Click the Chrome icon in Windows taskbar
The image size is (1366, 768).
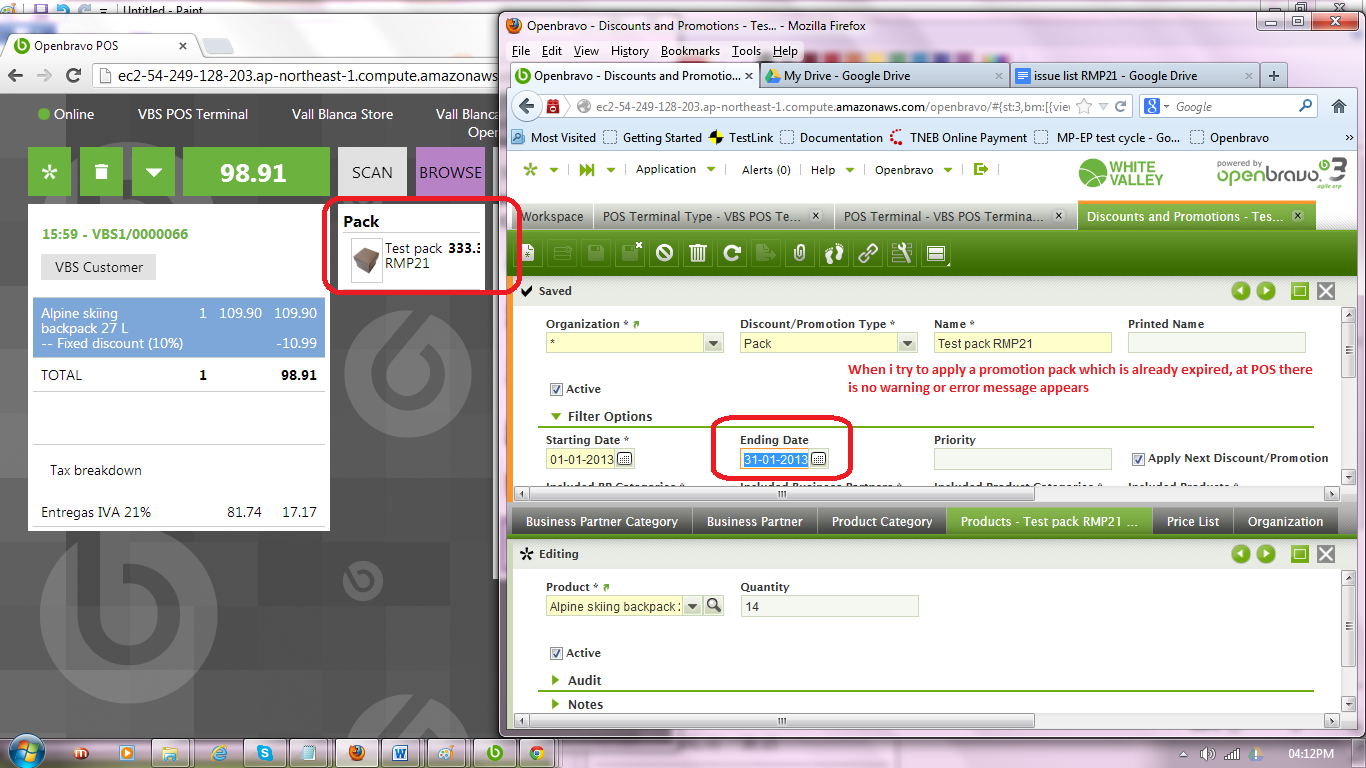[x=536, y=752]
